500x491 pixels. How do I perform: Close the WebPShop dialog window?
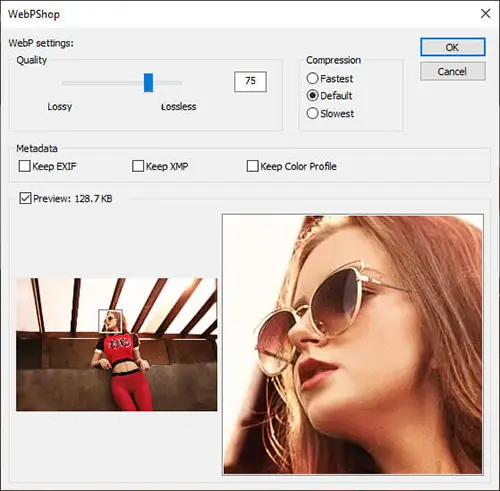tap(485, 14)
